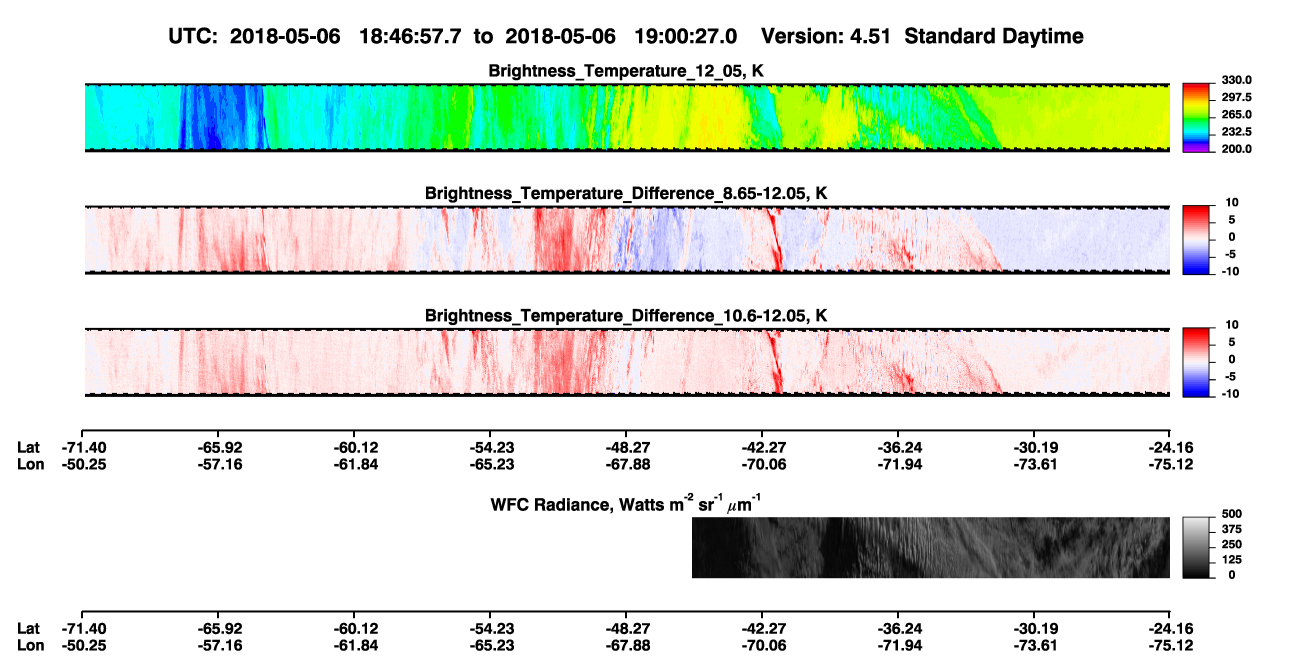Image resolution: width=1300 pixels, height=667 pixels.
Task: Click longitude '-71.94' on the upper axis
Action: 898,464
